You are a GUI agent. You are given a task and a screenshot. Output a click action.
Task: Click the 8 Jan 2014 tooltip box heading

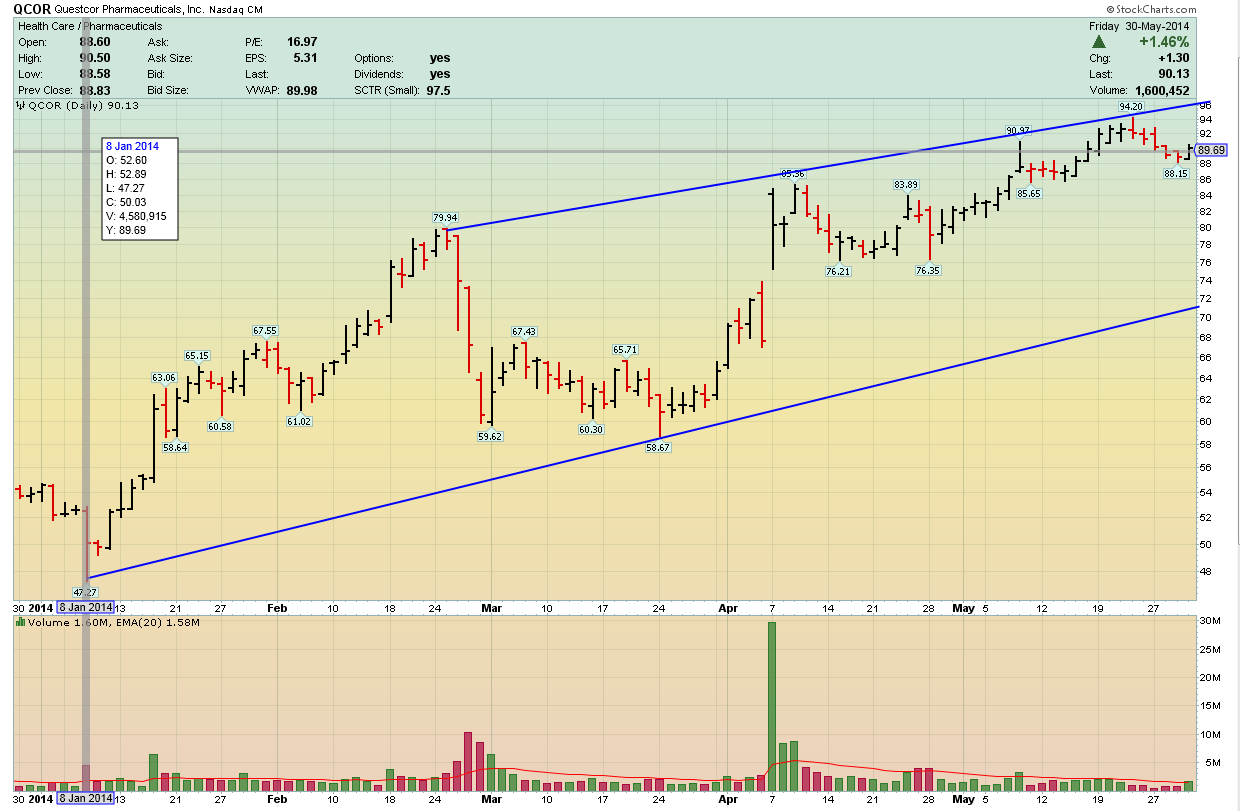click(x=132, y=146)
